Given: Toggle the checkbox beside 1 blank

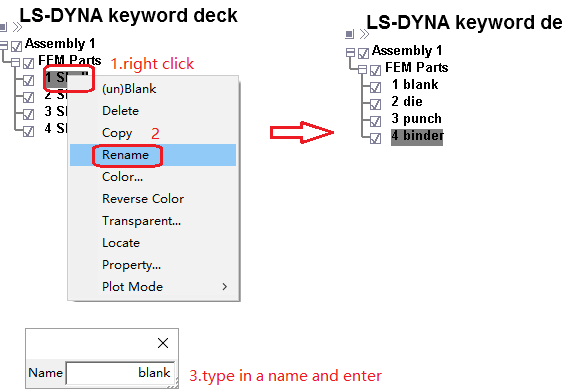Looking at the screenshot, I should pyautogui.click(x=375, y=87).
